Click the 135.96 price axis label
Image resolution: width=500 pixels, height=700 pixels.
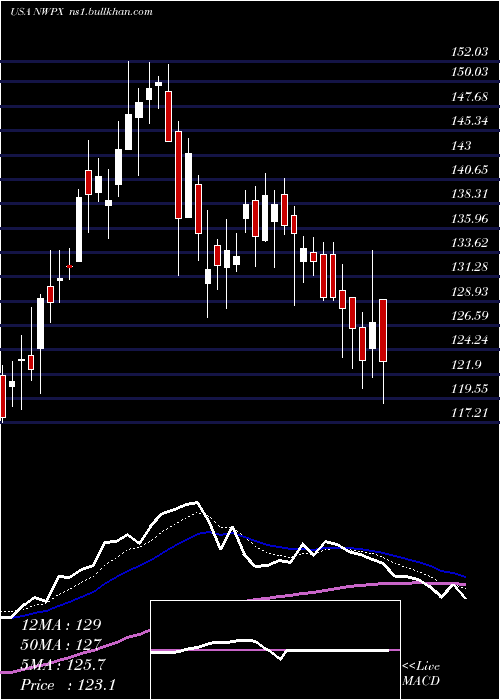(x=469, y=219)
